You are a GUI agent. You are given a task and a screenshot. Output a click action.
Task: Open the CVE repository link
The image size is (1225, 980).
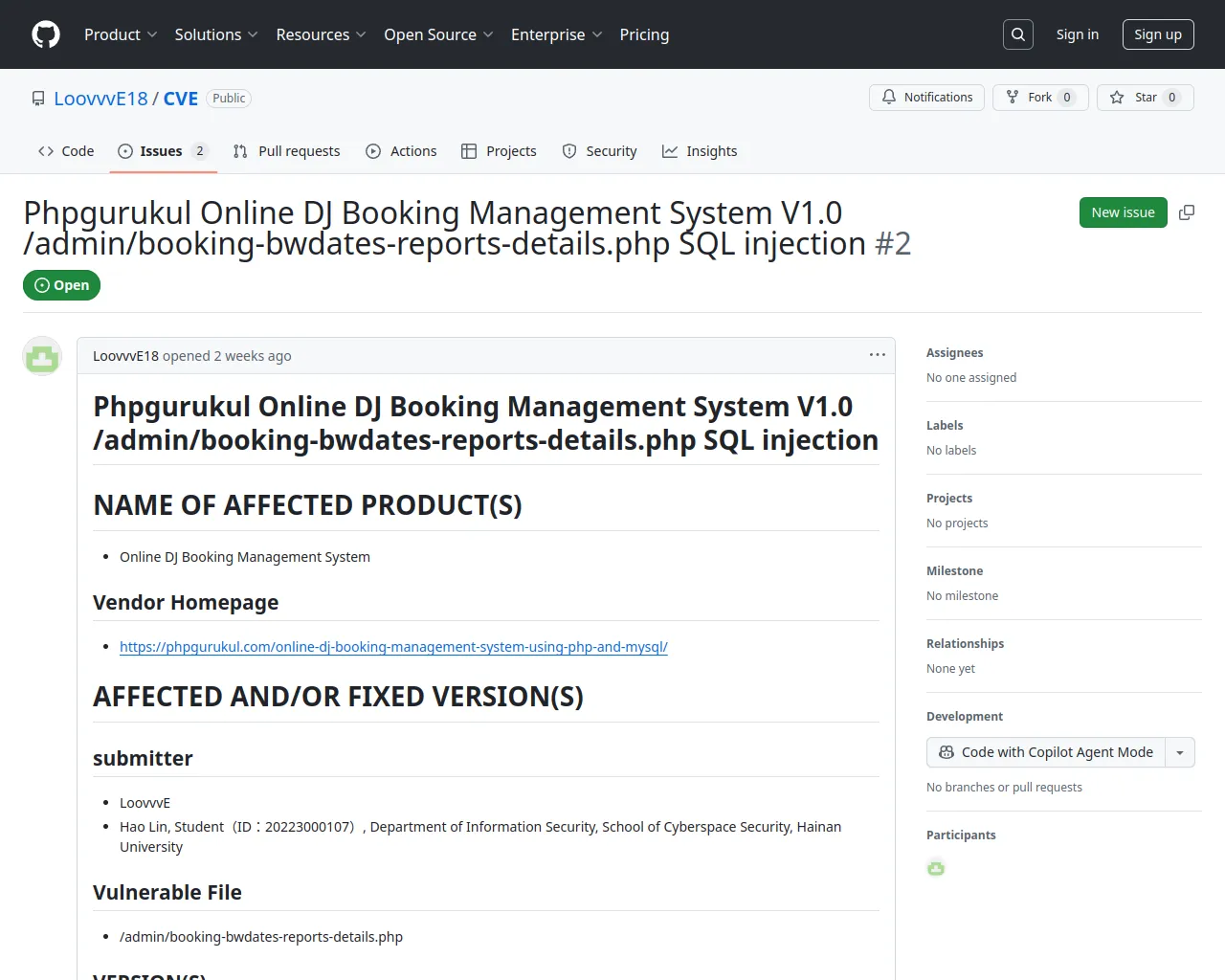coord(181,99)
